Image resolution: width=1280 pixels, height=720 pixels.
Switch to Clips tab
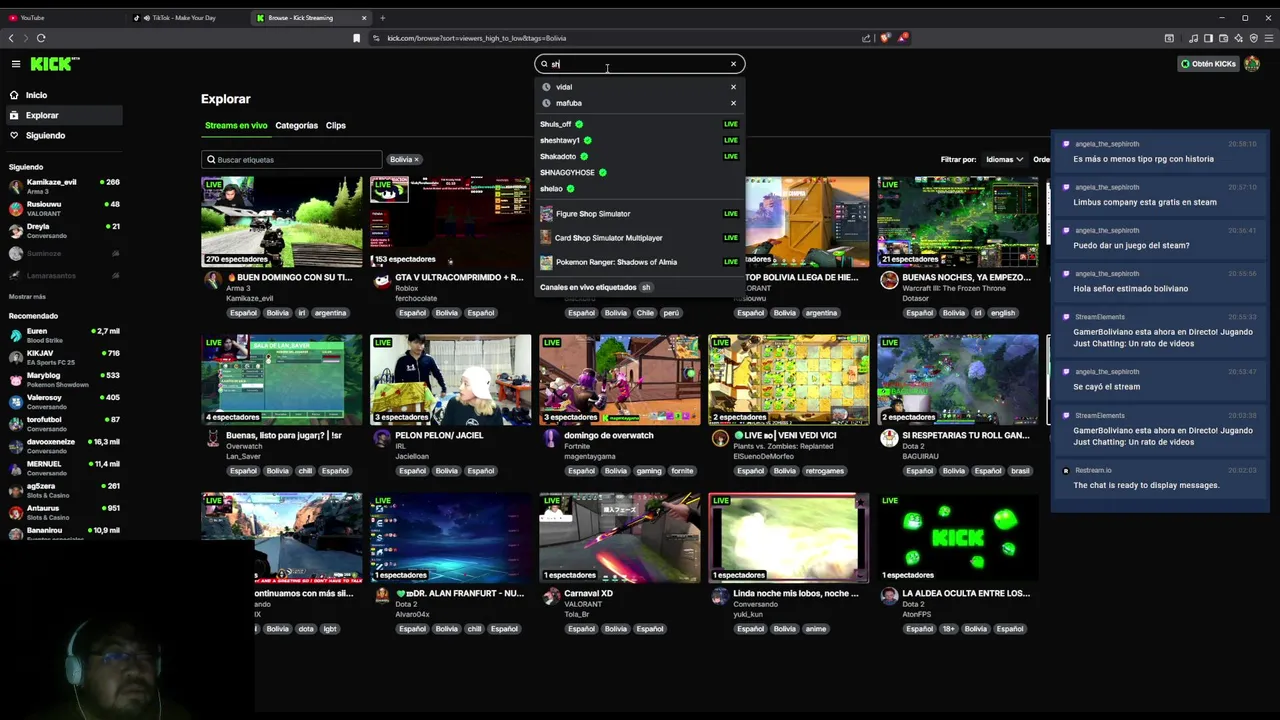click(x=336, y=126)
